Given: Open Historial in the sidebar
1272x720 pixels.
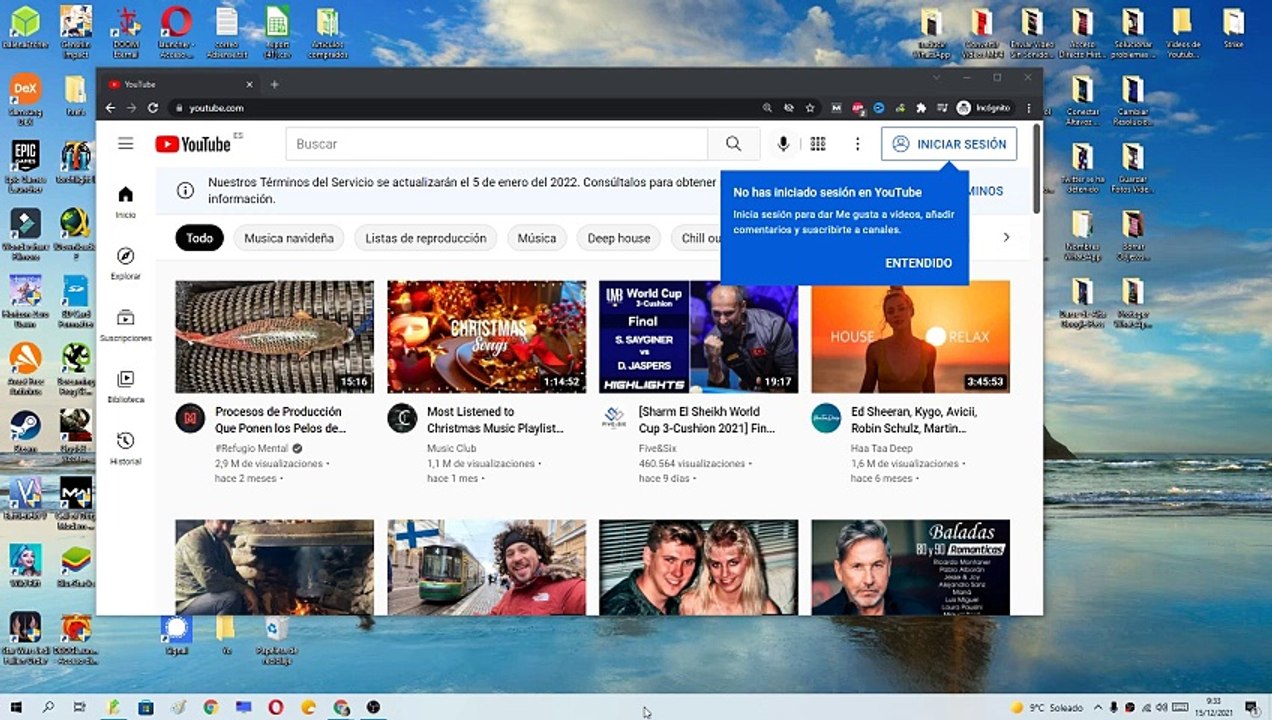Looking at the screenshot, I should (x=125, y=448).
